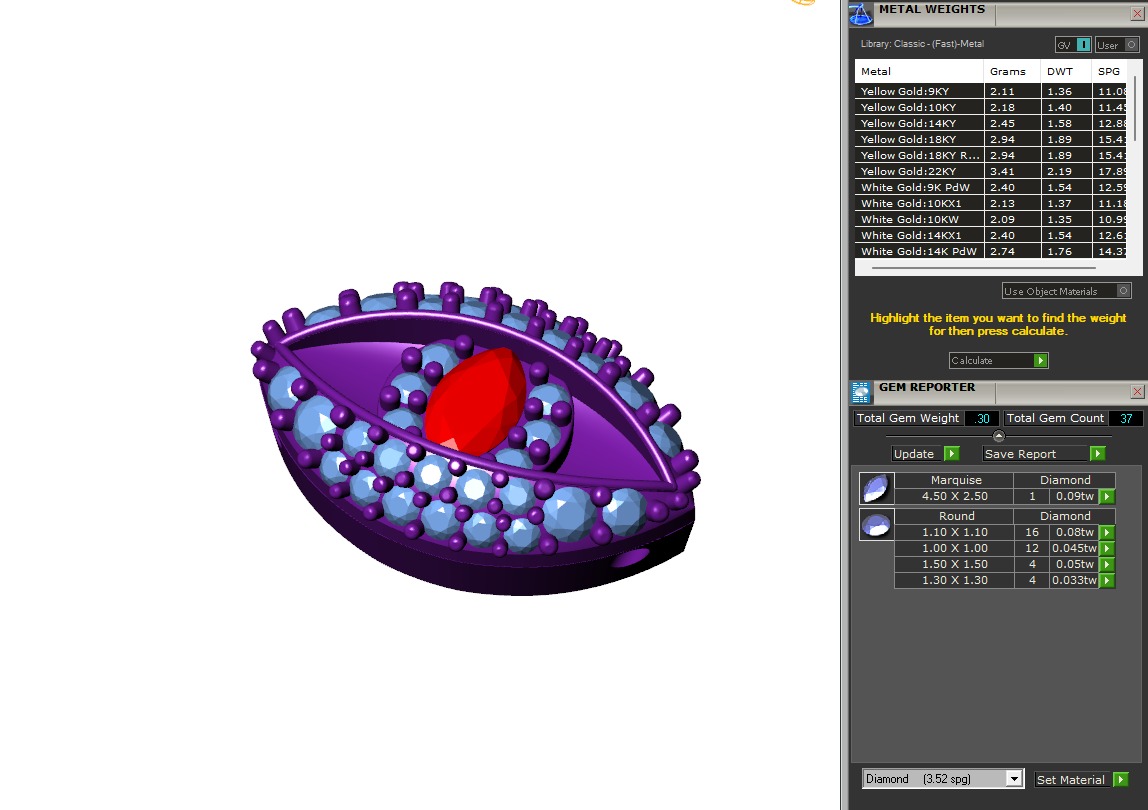Select the Yellow Gold:9KY row
Screen dimensions: 1148x810
(991, 91)
